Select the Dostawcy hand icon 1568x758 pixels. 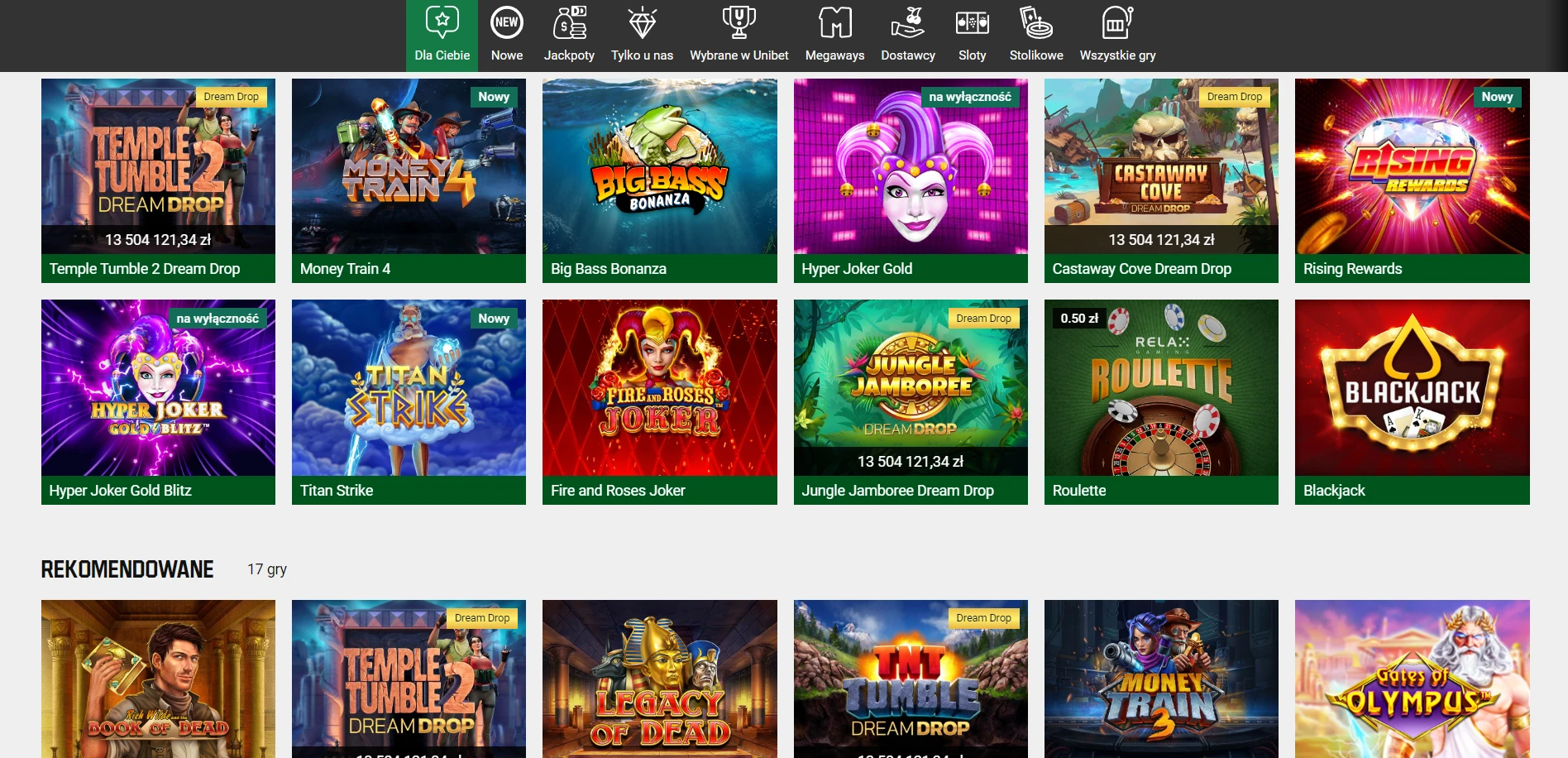pos(908,22)
